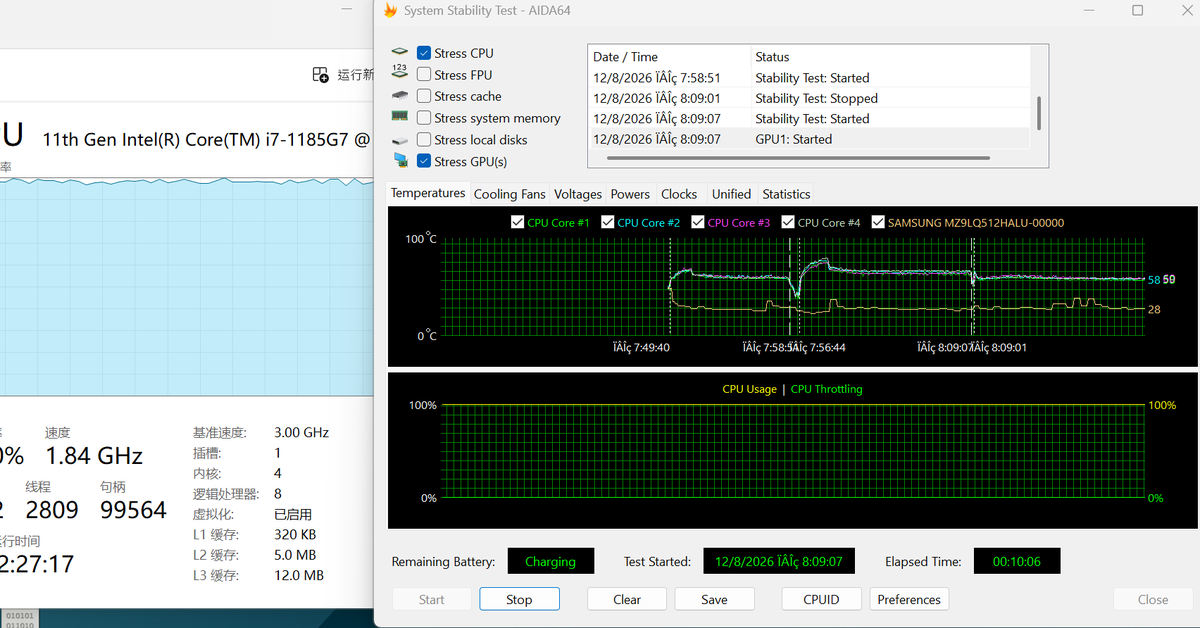Click the 2809 threads value in Task Manager
The height and width of the screenshot is (628, 1200).
pos(52,510)
